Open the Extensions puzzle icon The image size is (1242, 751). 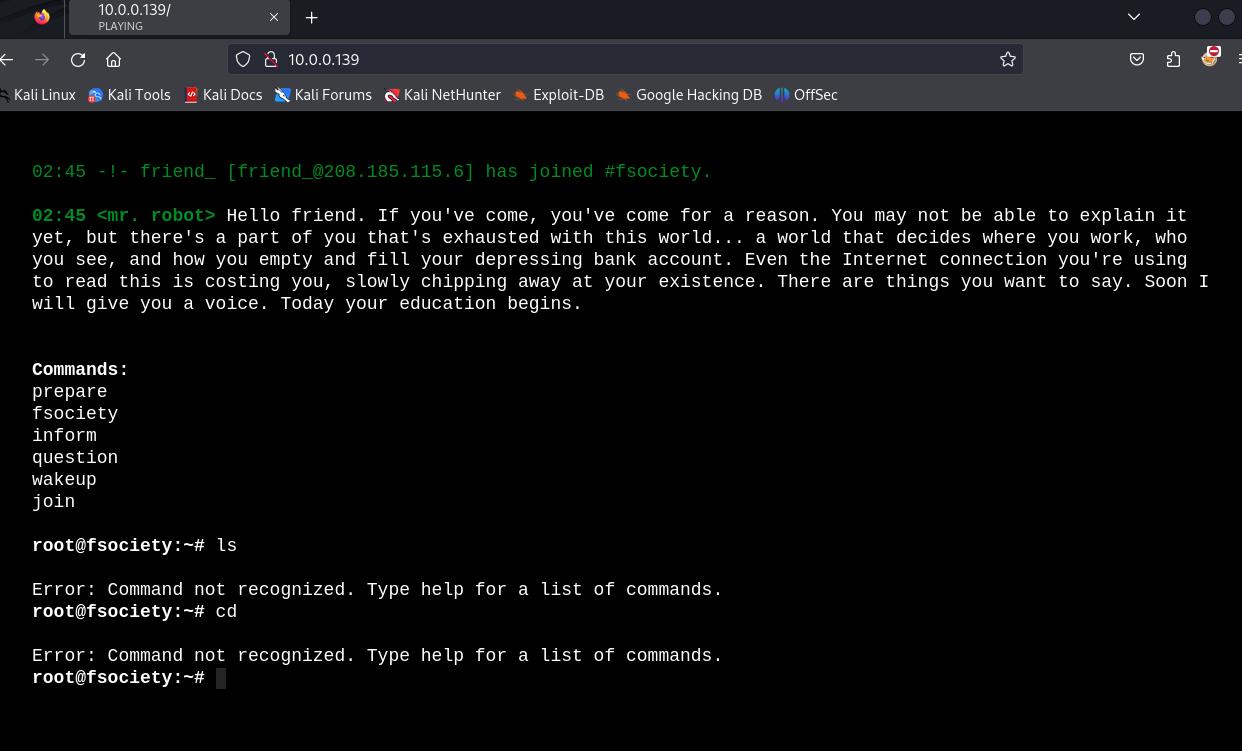[x=1173, y=60]
